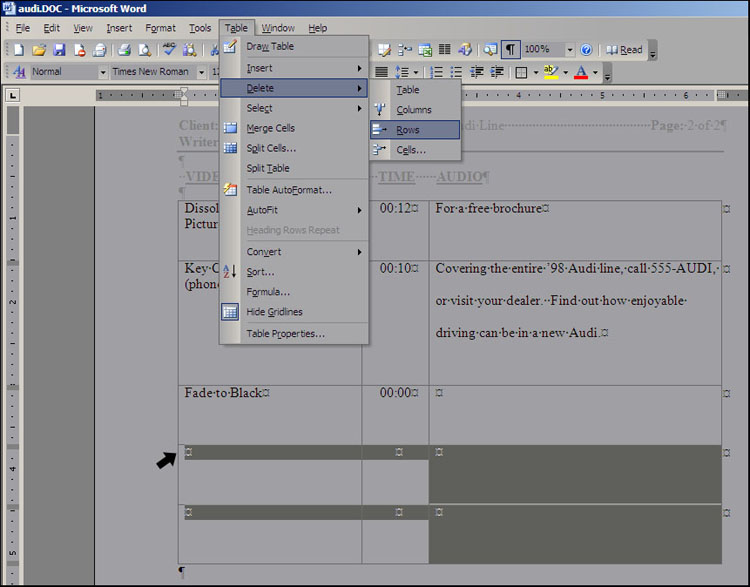This screenshot has width=750, height=587.
Task: Open the 100% zoom dropdown arrow
Action: pos(570,50)
